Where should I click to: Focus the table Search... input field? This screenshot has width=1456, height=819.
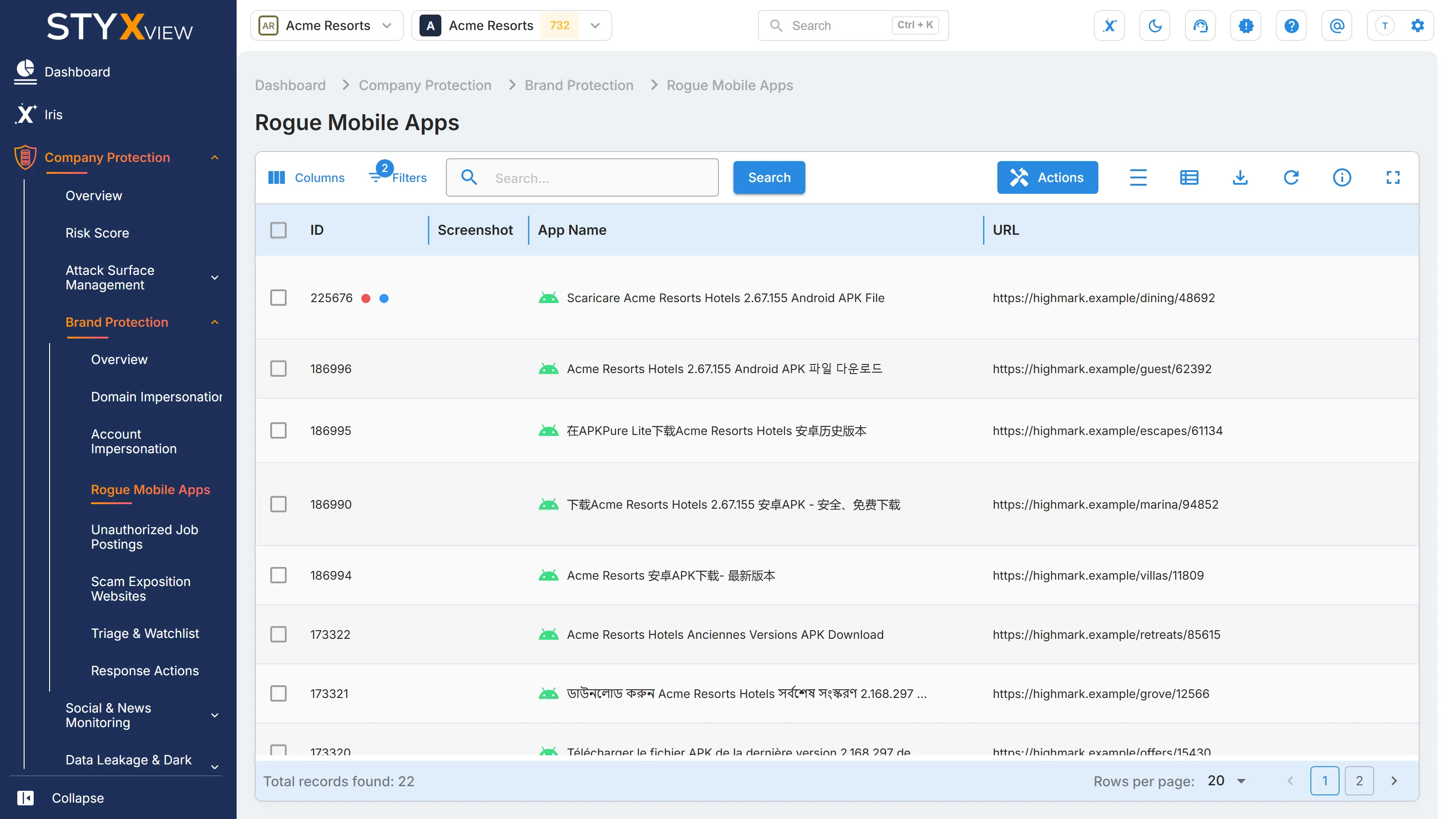581,177
